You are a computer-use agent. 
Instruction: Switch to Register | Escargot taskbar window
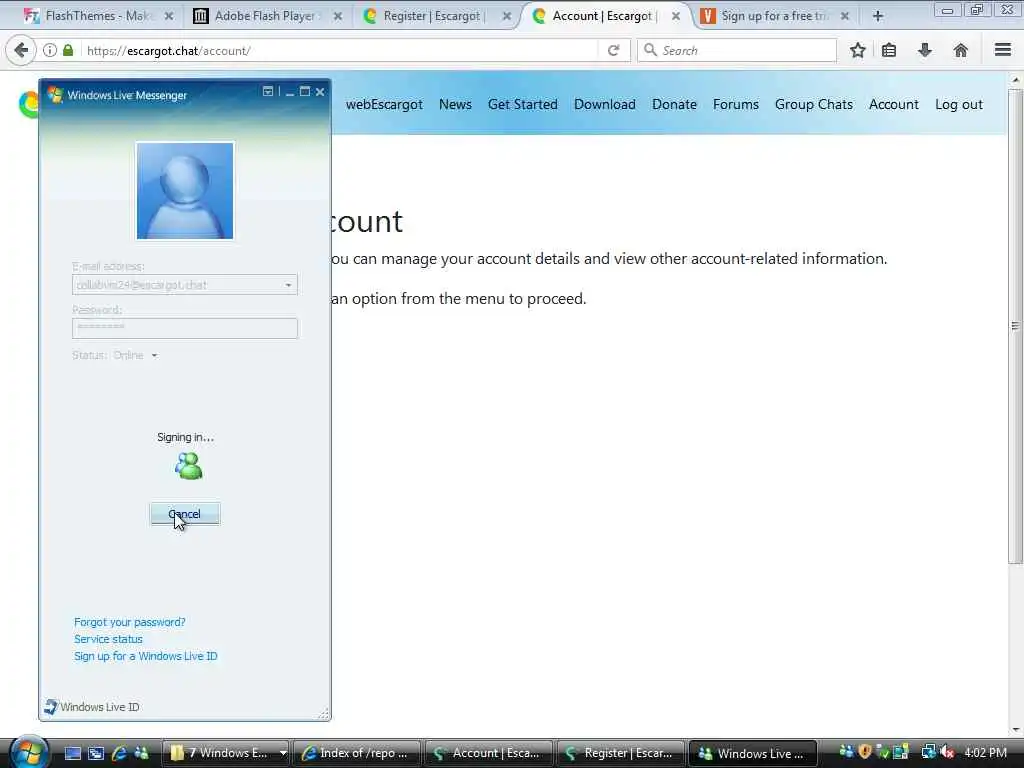click(x=620, y=753)
